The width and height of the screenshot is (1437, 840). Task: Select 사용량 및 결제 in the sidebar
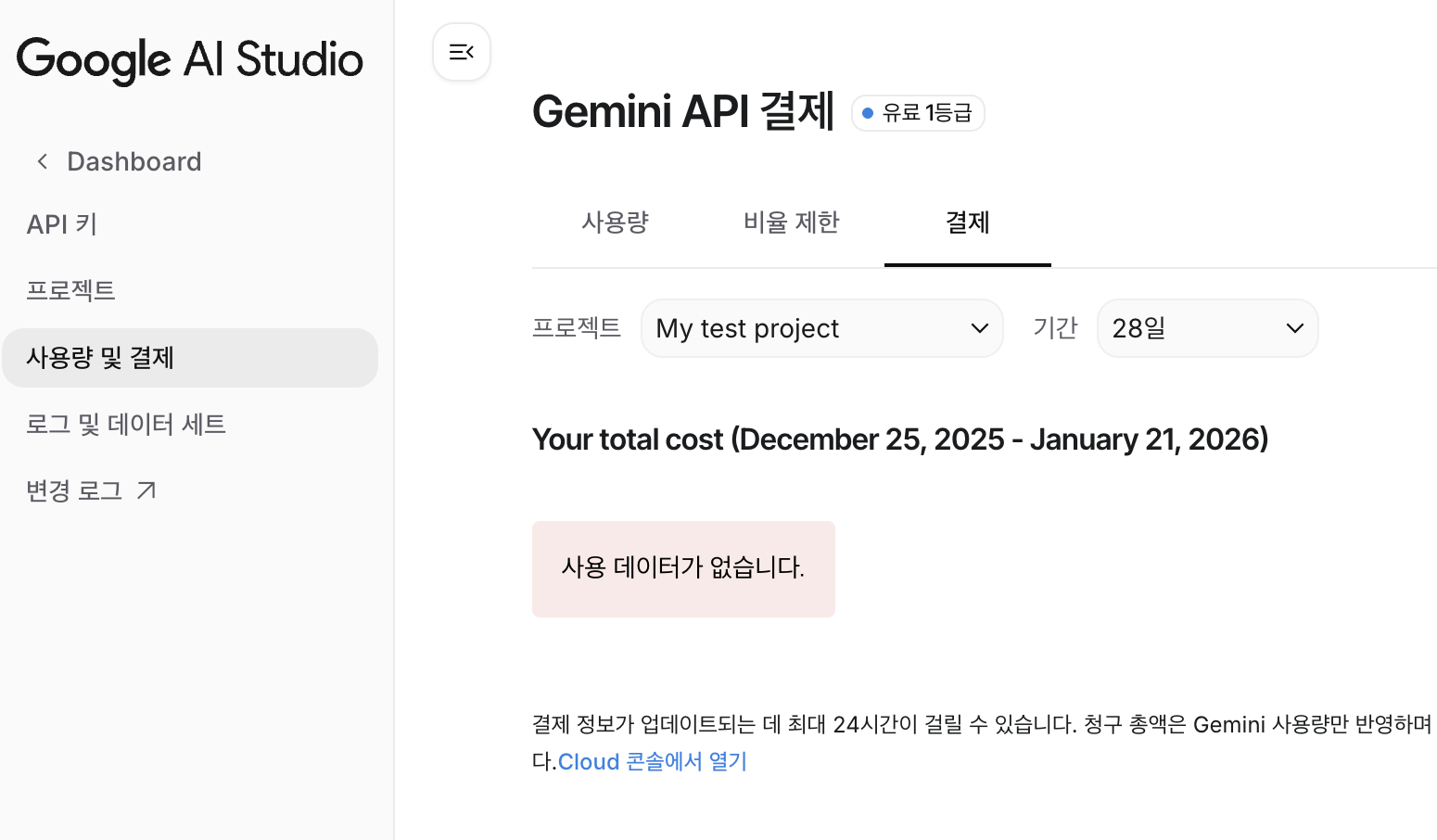tap(100, 358)
